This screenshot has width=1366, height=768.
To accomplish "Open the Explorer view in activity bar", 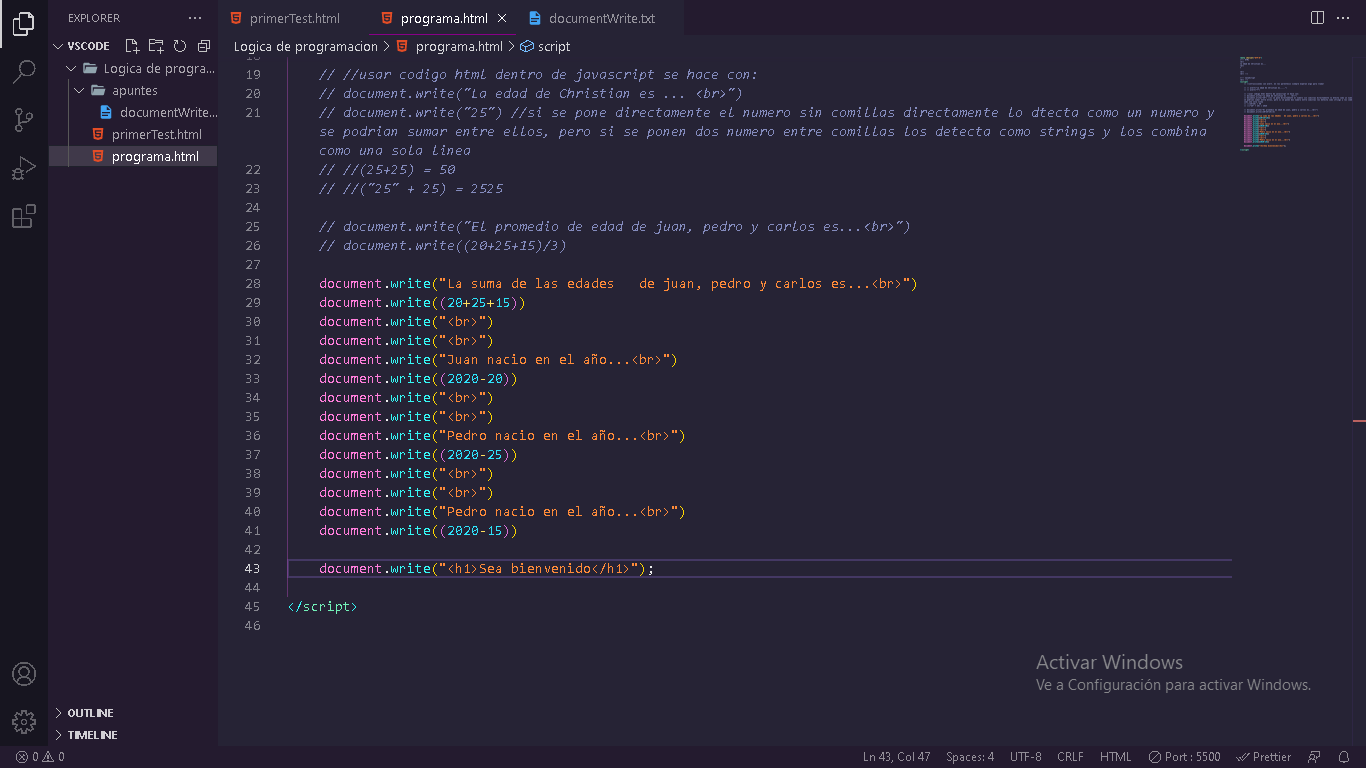I will 24,24.
